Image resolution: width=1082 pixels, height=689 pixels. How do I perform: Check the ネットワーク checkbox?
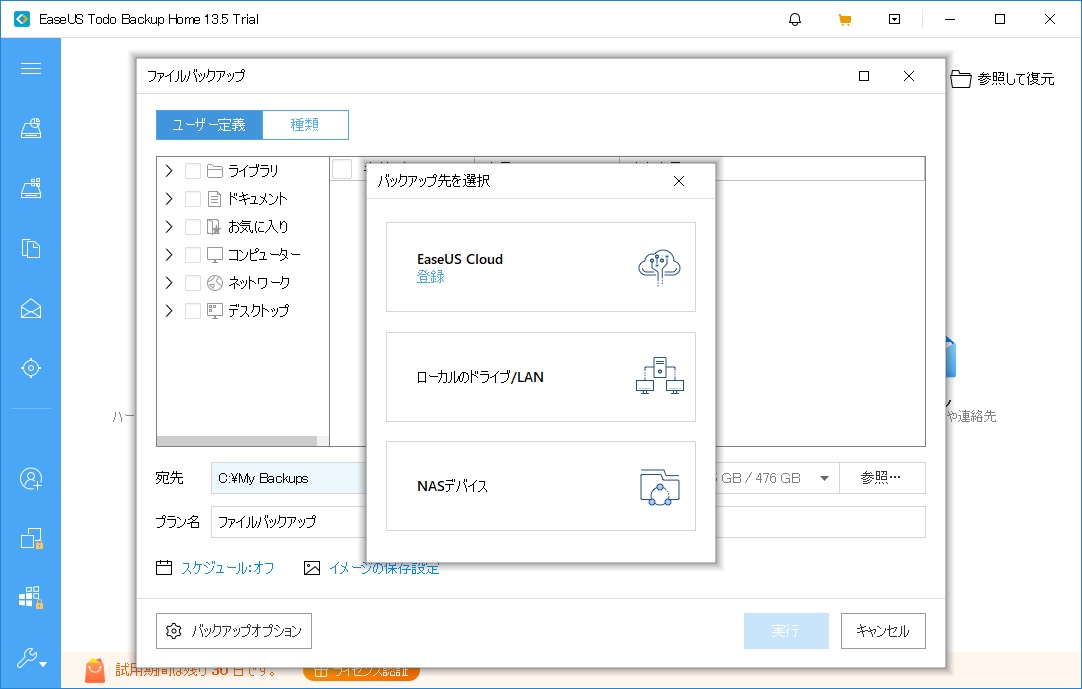pyautogui.click(x=193, y=282)
